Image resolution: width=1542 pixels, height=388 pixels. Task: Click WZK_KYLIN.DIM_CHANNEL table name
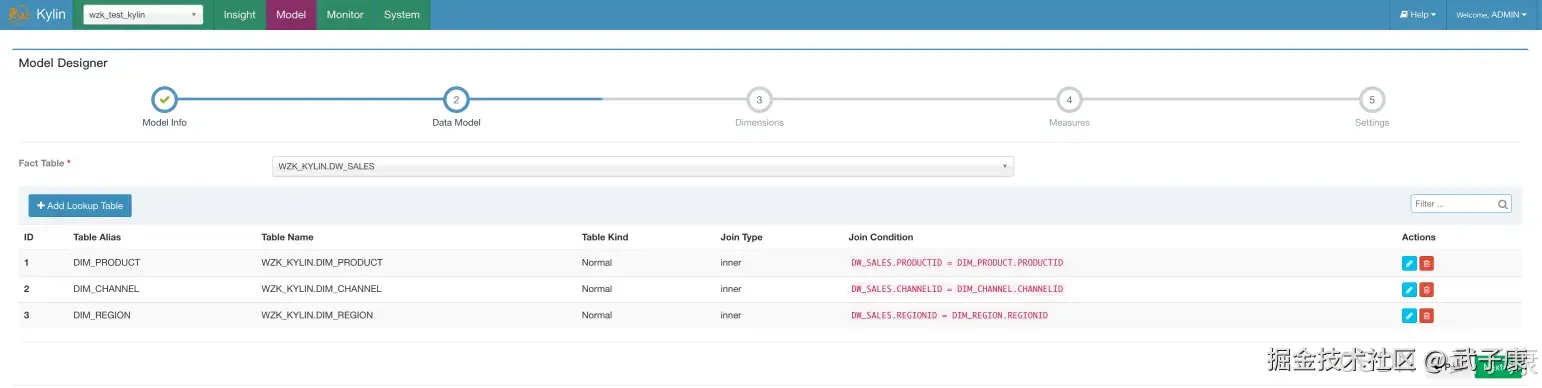pyautogui.click(x=321, y=289)
